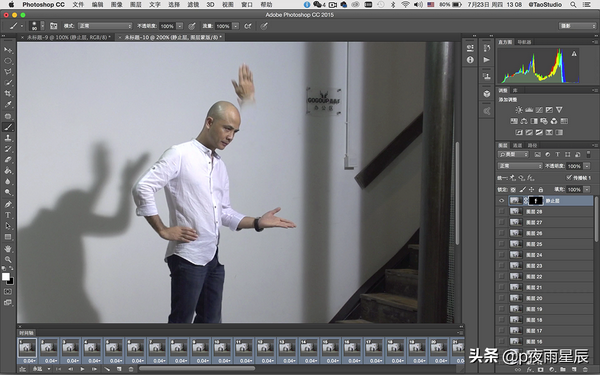Open the layer filter type dropdown
The image size is (600, 375).
pyautogui.click(x=513, y=154)
